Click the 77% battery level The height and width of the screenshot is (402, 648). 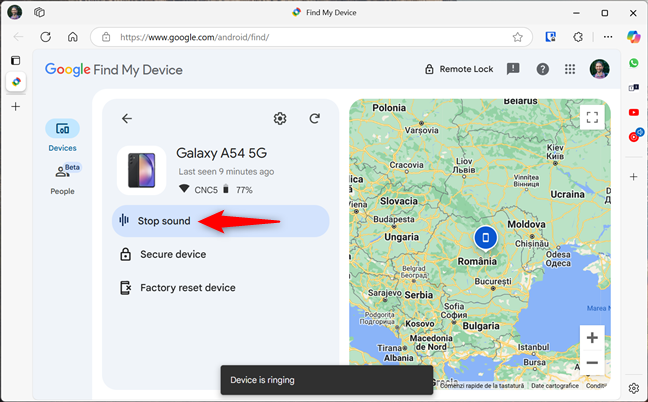click(244, 190)
